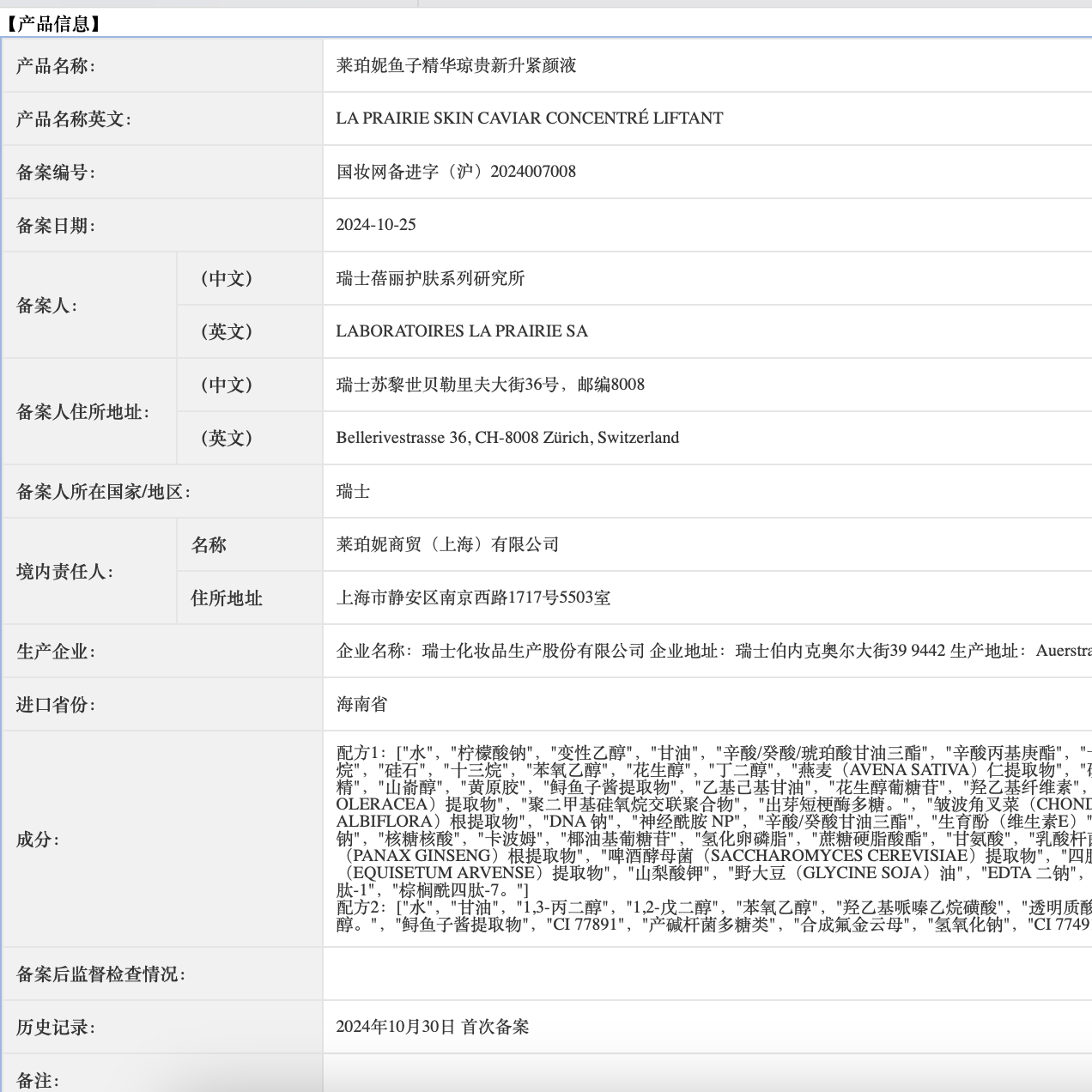Select the English product name LA PRAIRIE SKIN CAVIAR

point(526,118)
